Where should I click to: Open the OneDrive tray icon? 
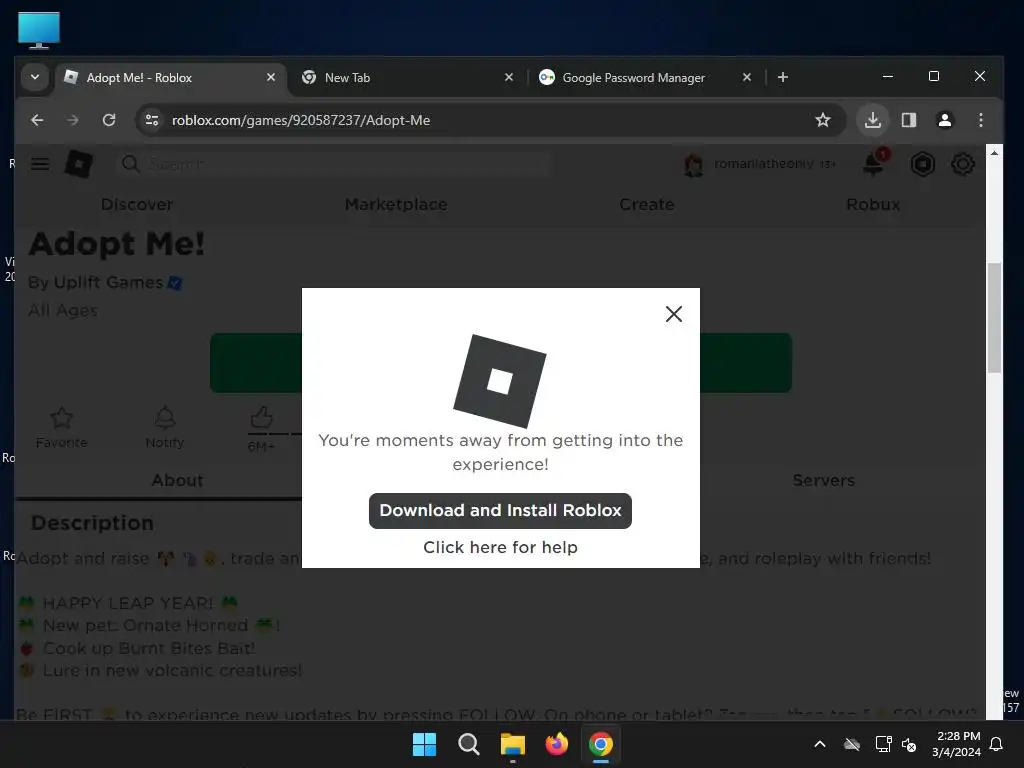point(852,744)
